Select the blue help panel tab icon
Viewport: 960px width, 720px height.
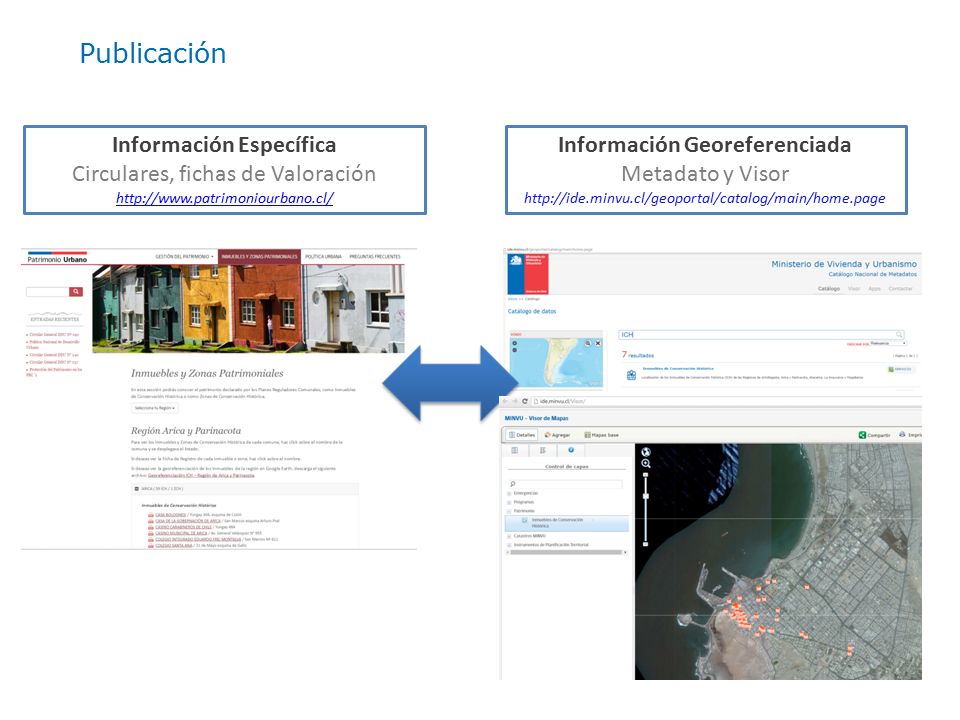pyautogui.click(x=571, y=450)
